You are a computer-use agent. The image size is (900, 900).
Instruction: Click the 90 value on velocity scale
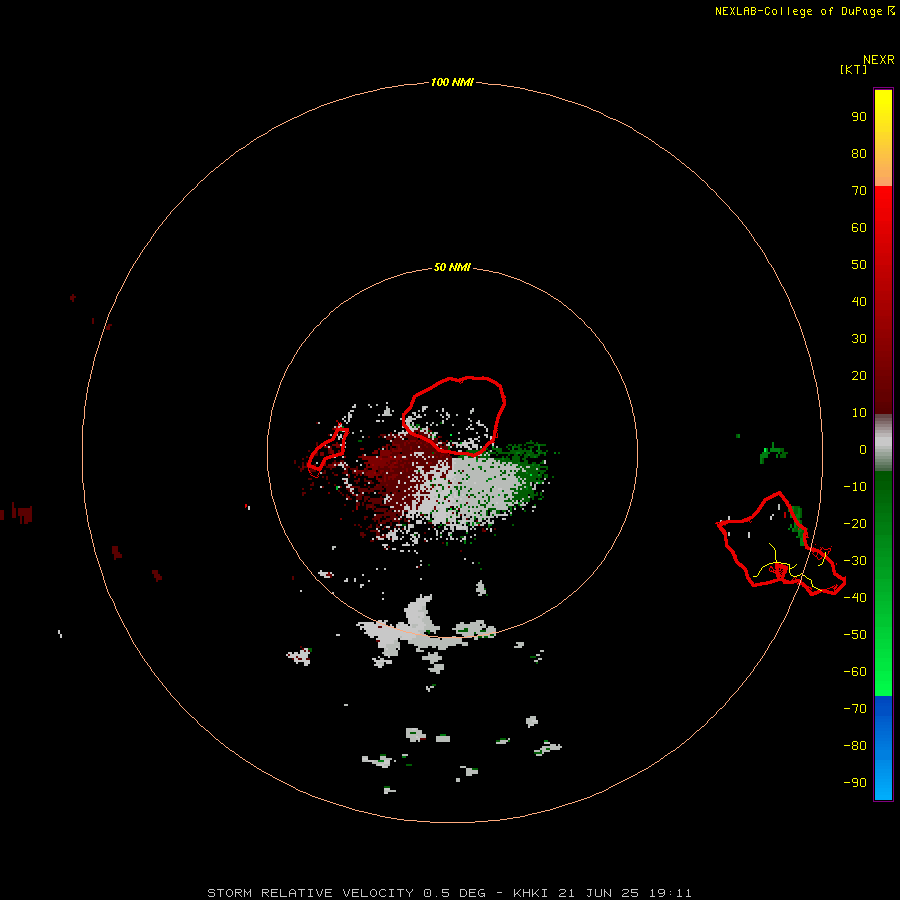click(x=859, y=117)
